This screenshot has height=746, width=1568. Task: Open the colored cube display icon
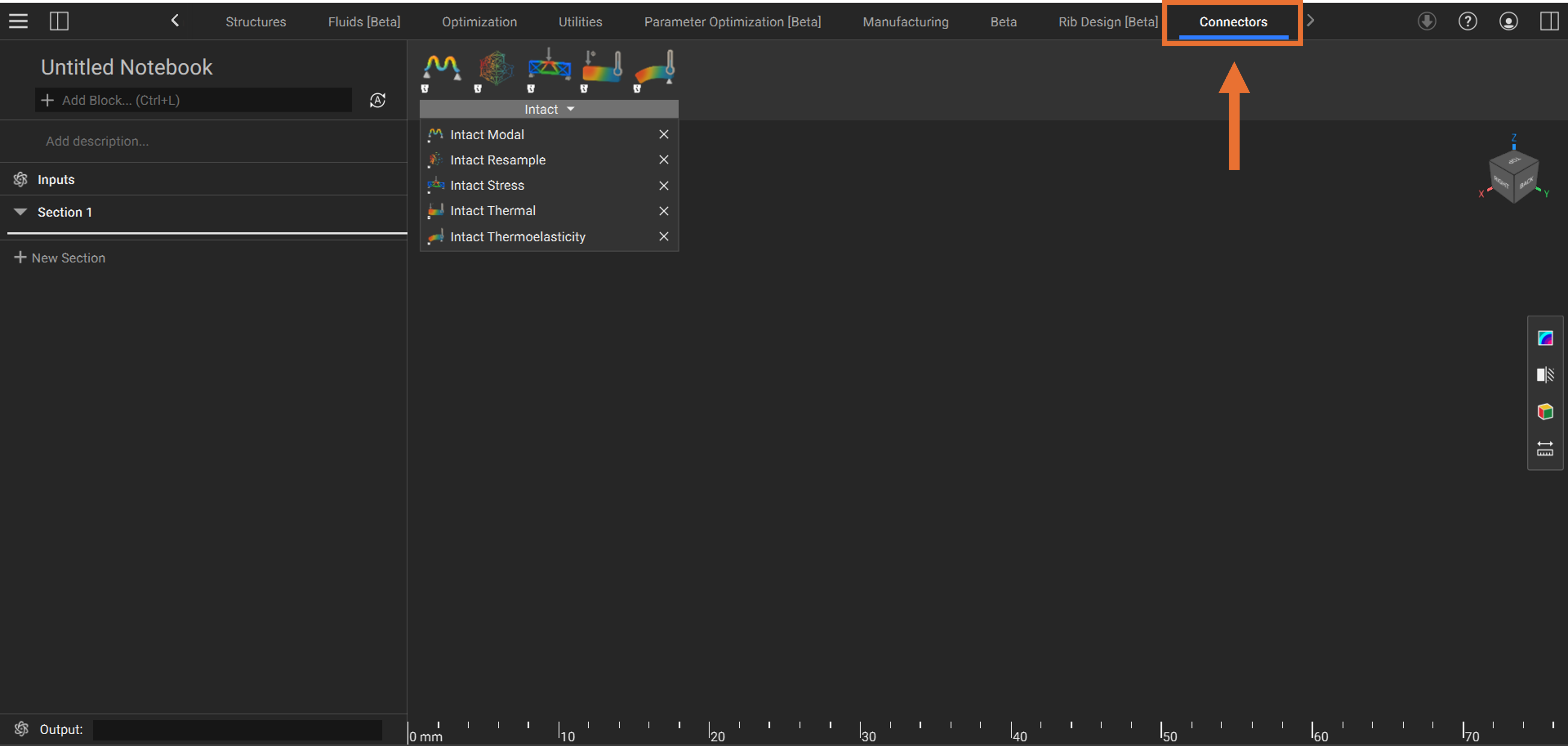tap(1545, 412)
